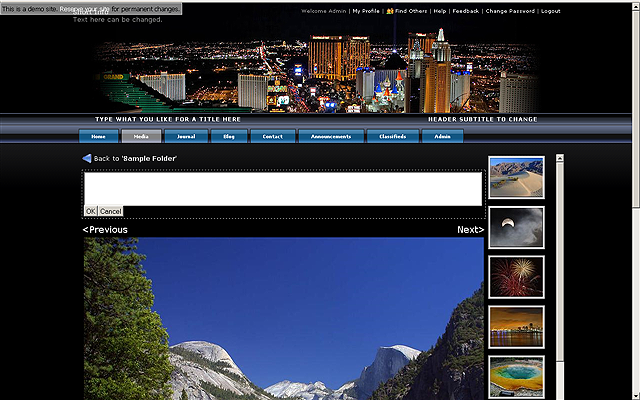Viewport: 640px width, 400px height.
Task: Open the sand dunes thumbnail
Action: coord(516,177)
